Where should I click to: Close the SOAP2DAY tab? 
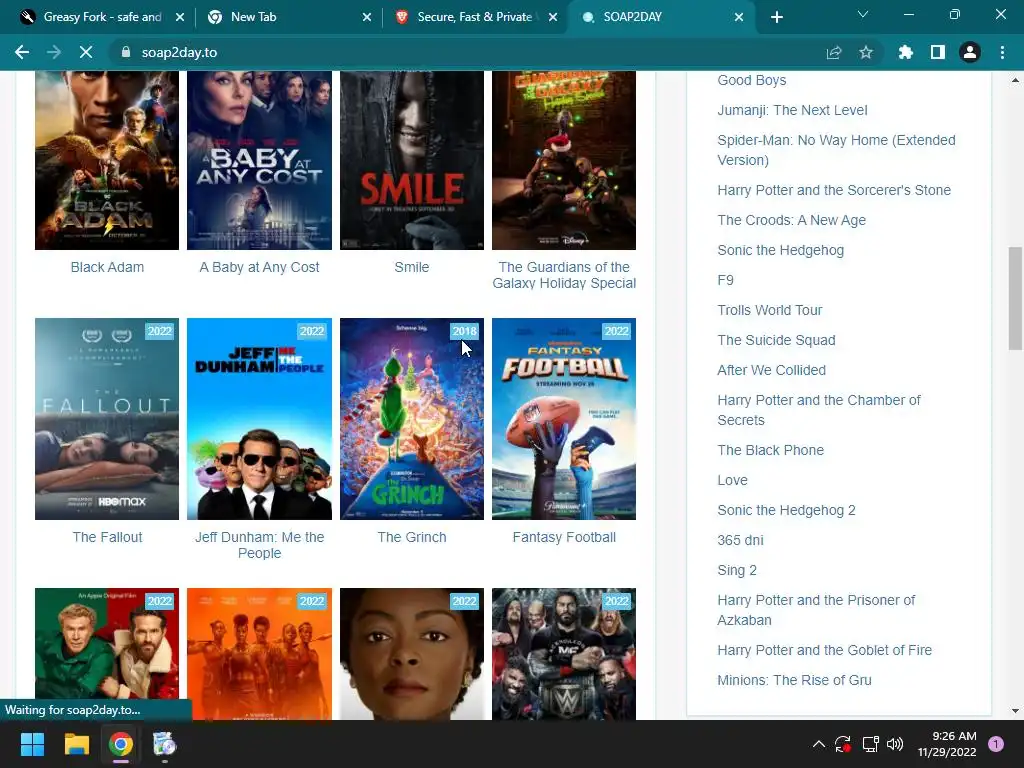point(739,17)
